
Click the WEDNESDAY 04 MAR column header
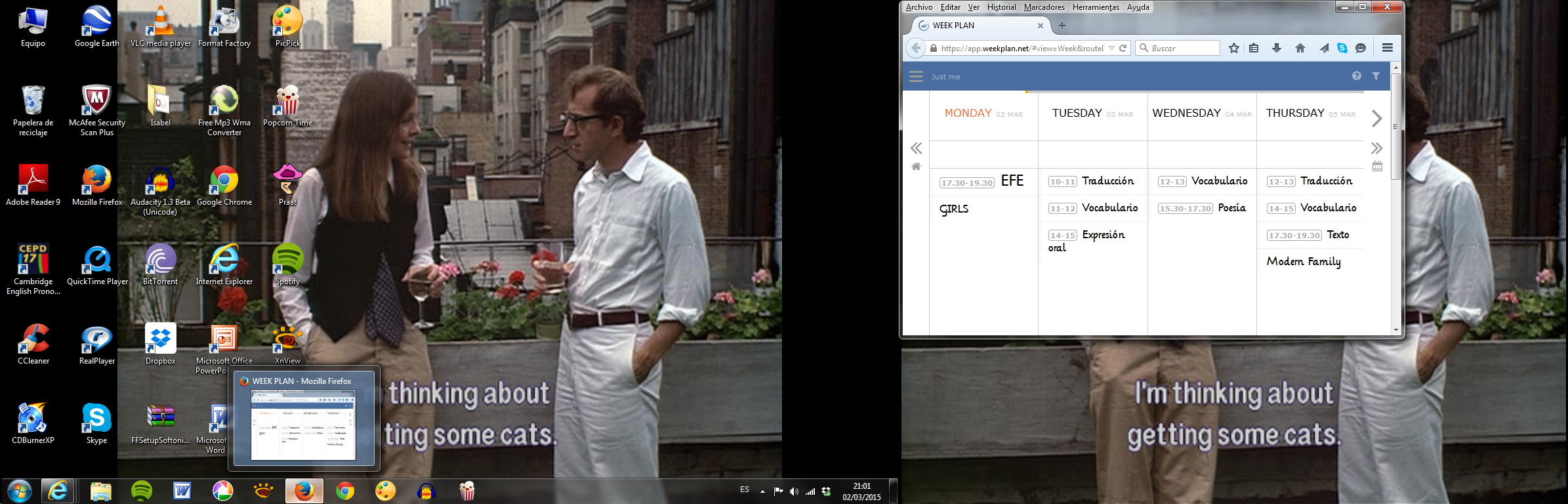point(1202,113)
